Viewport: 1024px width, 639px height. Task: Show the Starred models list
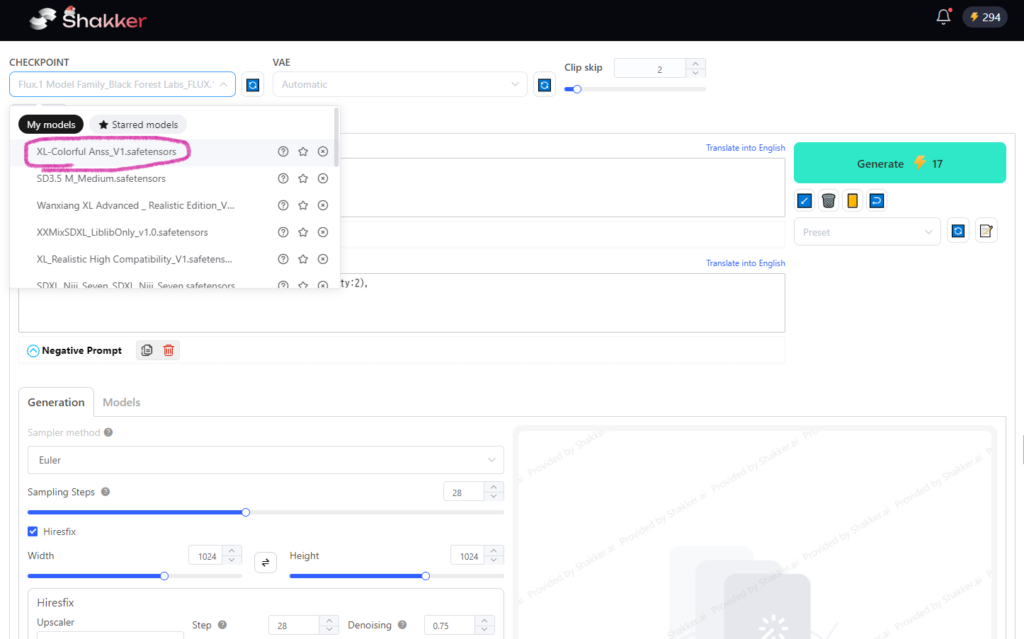tap(138, 125)
